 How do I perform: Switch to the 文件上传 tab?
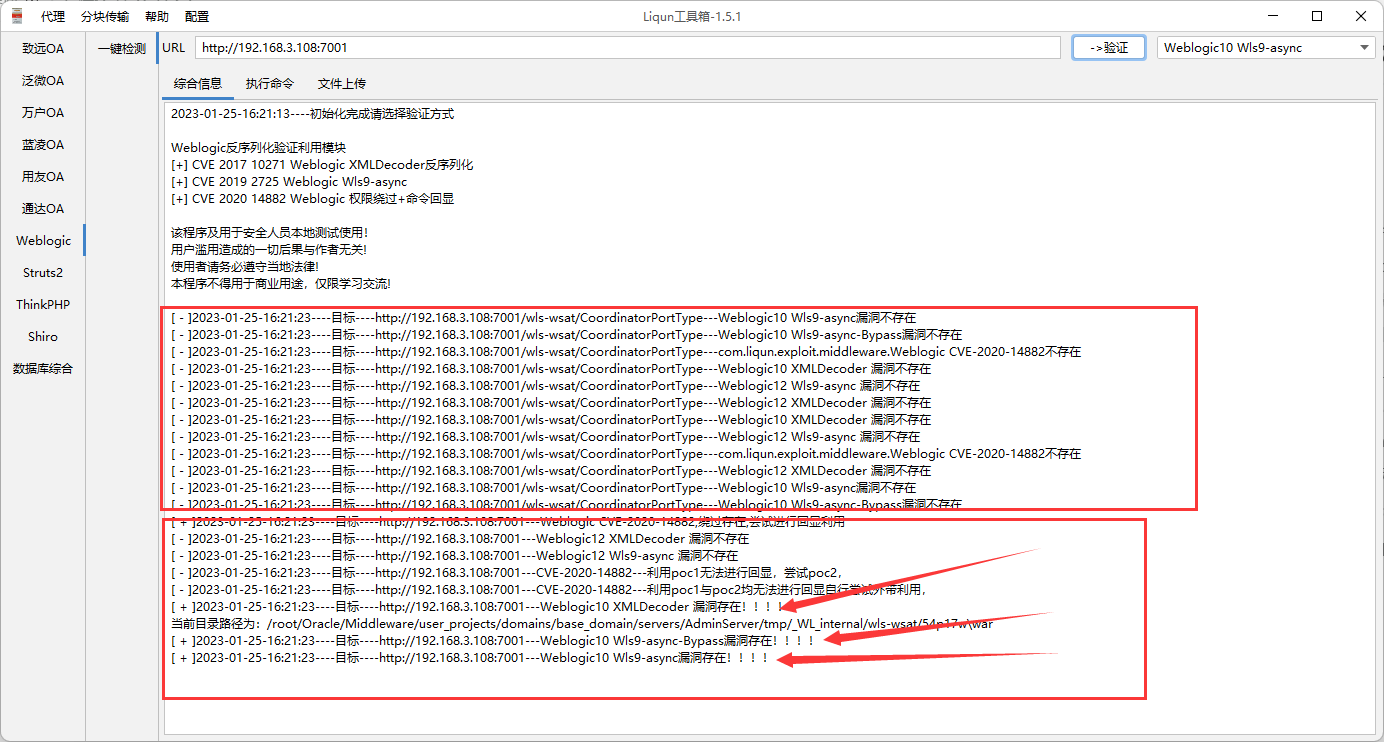[x=342, y=84]
